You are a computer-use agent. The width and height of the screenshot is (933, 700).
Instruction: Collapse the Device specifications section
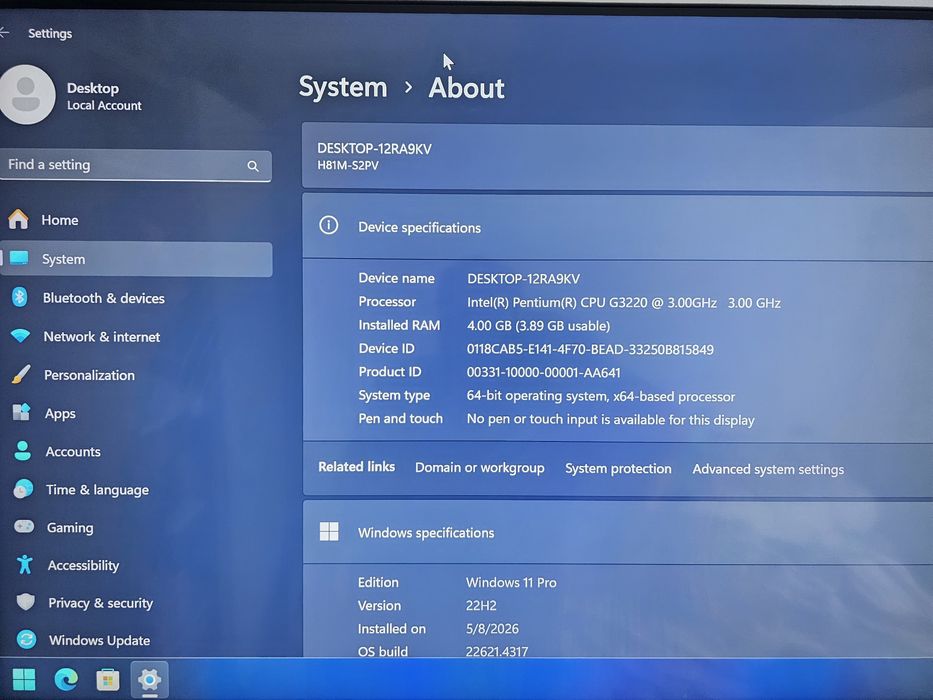point(618,227)
